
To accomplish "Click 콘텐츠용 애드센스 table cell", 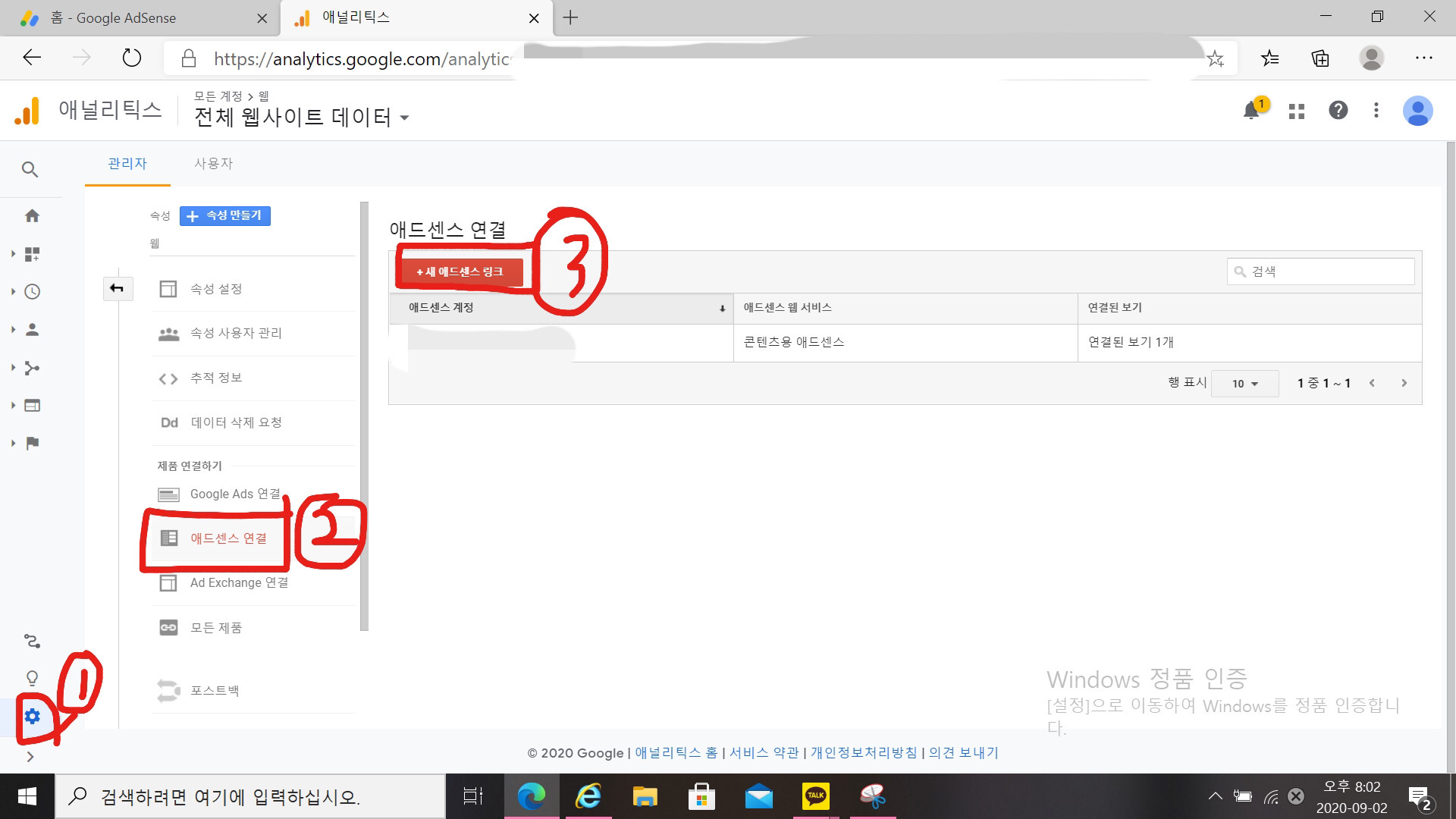I will [905, 342].
